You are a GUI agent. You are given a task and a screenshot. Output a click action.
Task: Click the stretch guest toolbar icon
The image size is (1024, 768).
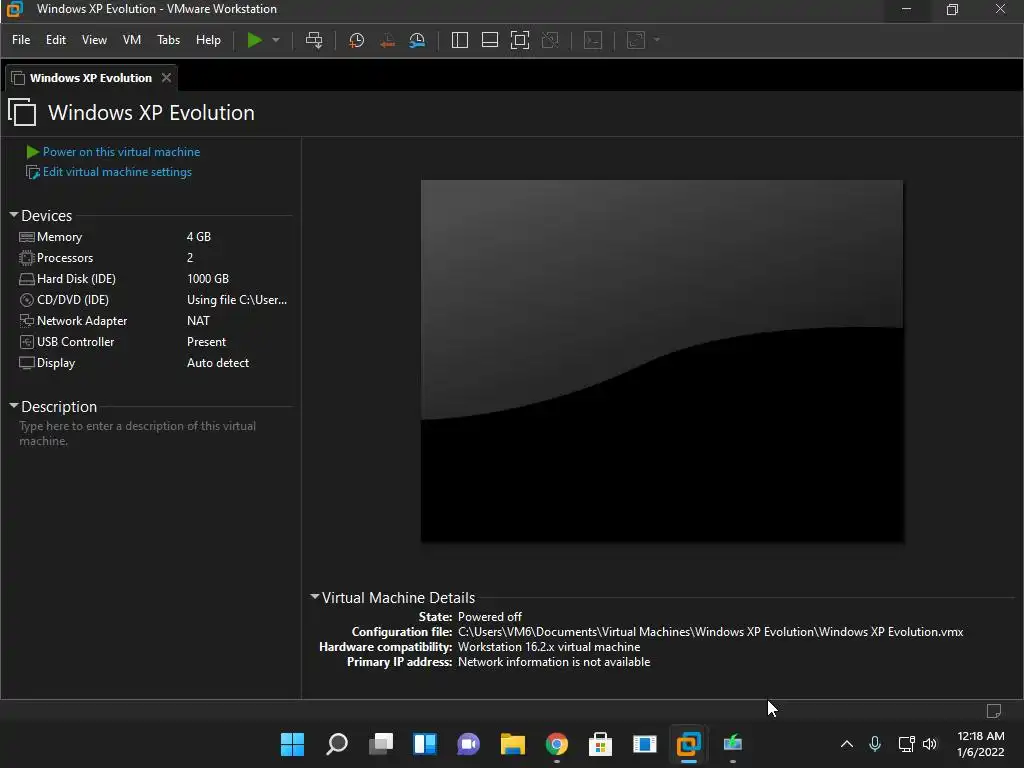(636, 40)
